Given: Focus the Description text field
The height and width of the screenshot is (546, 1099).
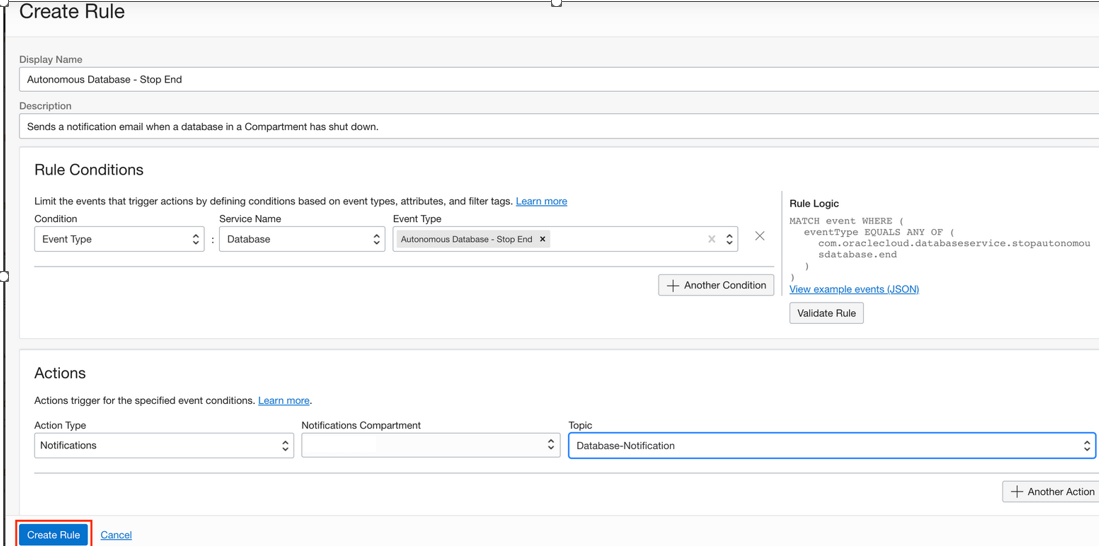Looking at the screenshot, I should [558, 127].
